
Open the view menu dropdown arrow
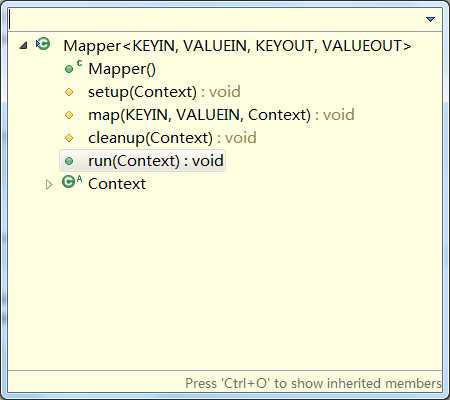point(430,20)
